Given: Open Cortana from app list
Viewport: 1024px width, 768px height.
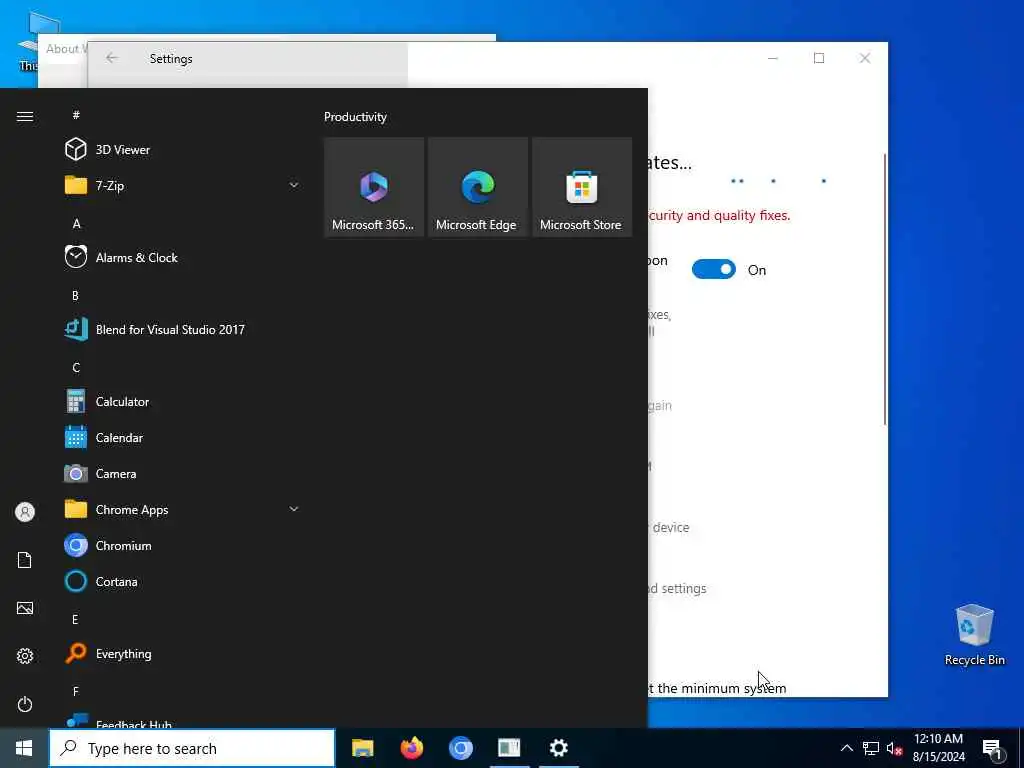Looking at the screenshot, I should point(183,581).
